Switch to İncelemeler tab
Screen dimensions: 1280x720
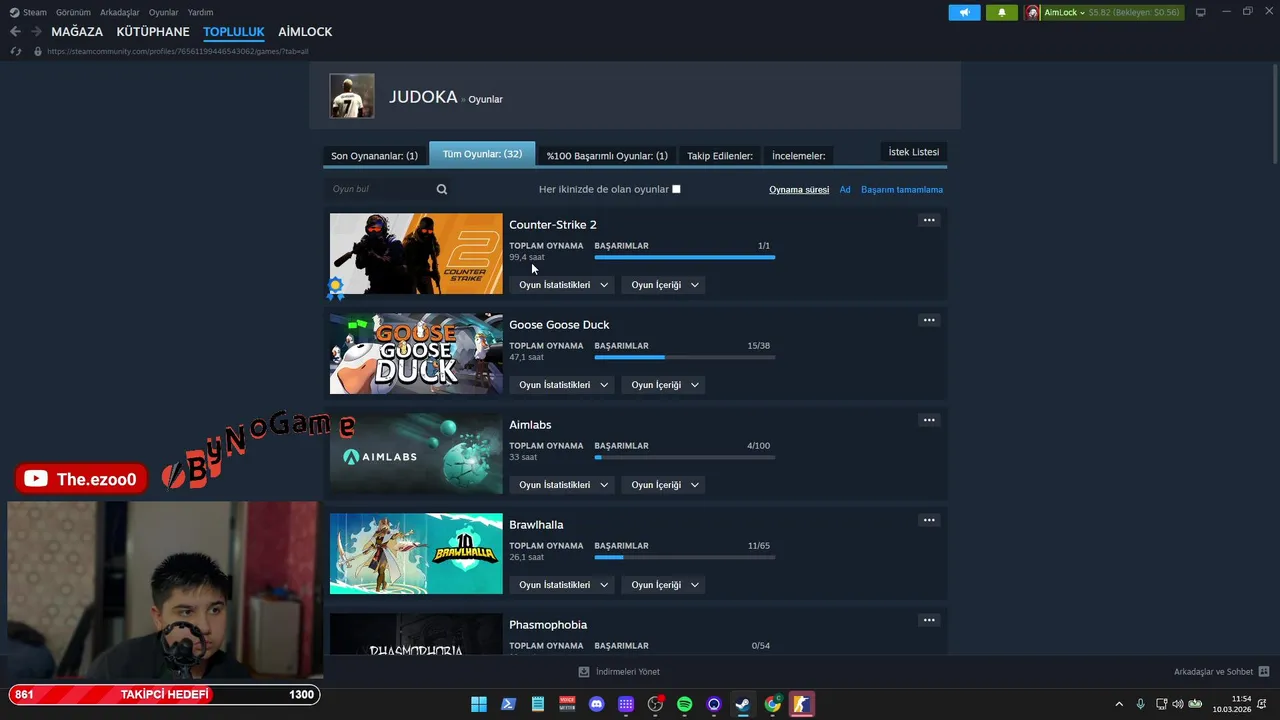pos(799,156)
